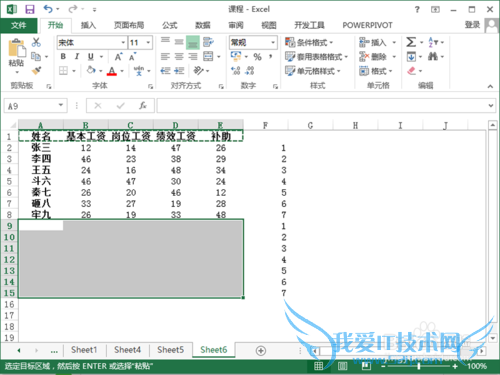Toggle Underline formatting
This screenshot has width=500, height=375.
point(91,57)
